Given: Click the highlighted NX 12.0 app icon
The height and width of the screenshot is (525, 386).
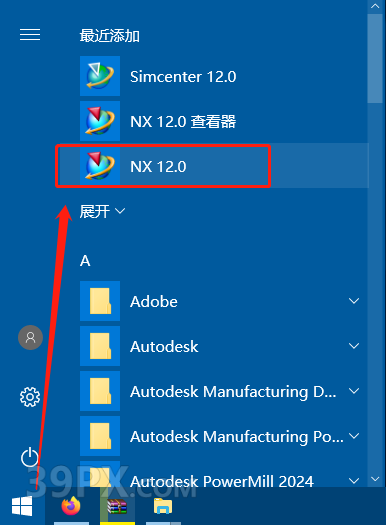Looking at the screenshot, I should pyautogui.click(x=100, y=166).
